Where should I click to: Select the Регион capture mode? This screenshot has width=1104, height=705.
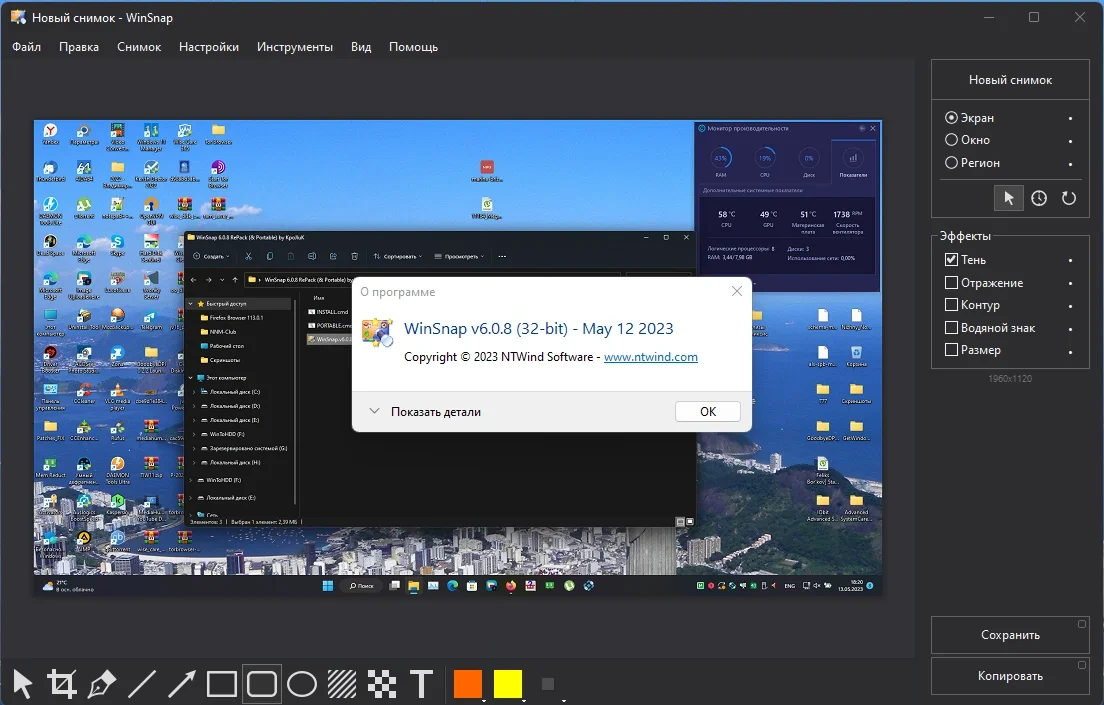click(x=972, y=163)
